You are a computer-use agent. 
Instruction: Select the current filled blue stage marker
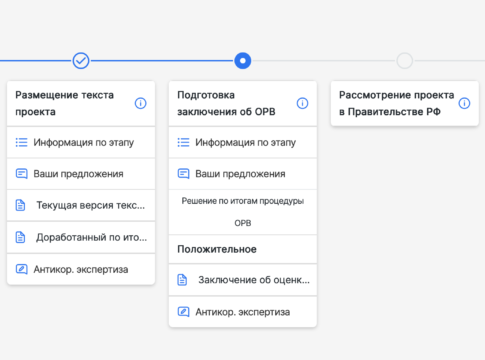click(243, 61)
